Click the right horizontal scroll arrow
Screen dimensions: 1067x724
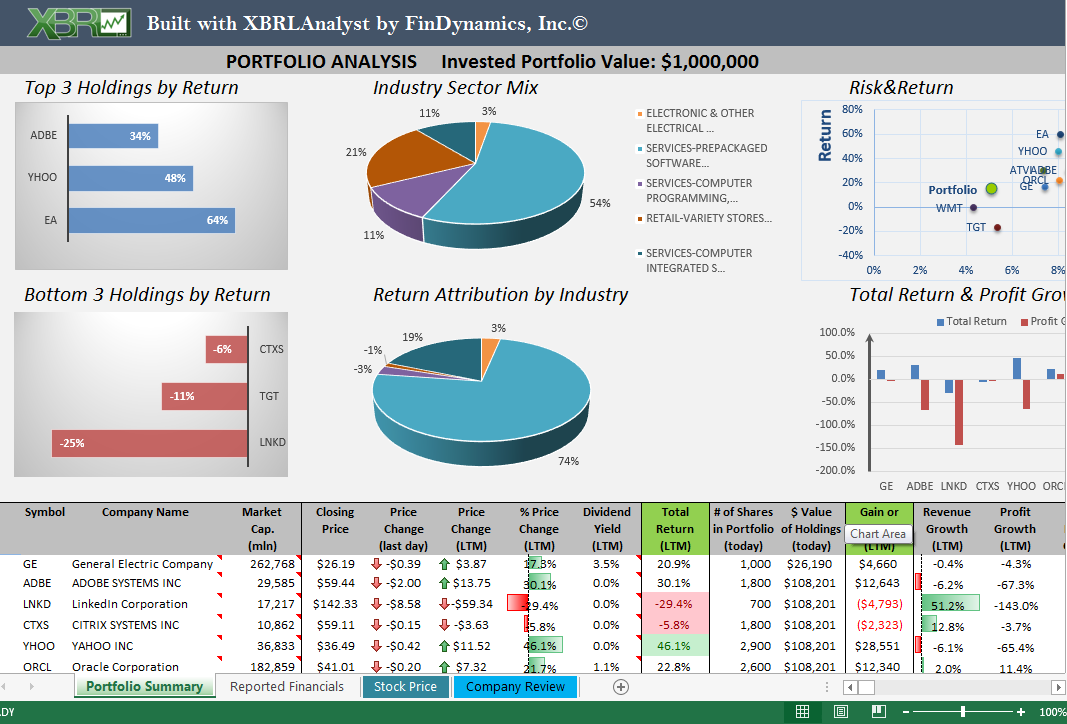click(x=1058, y=687)
